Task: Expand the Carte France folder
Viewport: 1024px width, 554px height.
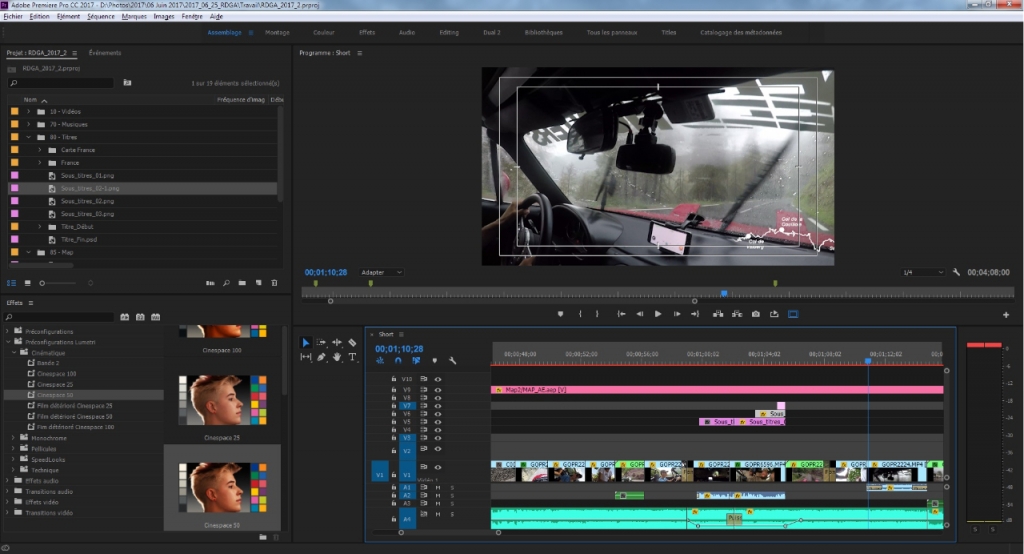Action: (x=40, y=150)
